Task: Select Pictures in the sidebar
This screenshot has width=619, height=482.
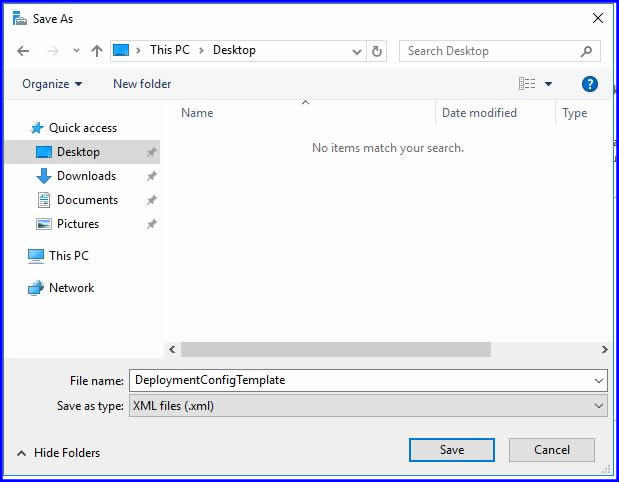Action: point(78,224)
